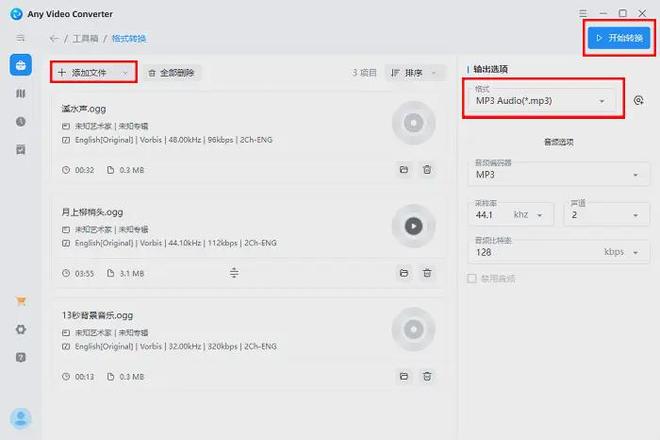Click the 3.1 MB file size
The width and height of the screenshot is (660, 440).
pos(132,274)
